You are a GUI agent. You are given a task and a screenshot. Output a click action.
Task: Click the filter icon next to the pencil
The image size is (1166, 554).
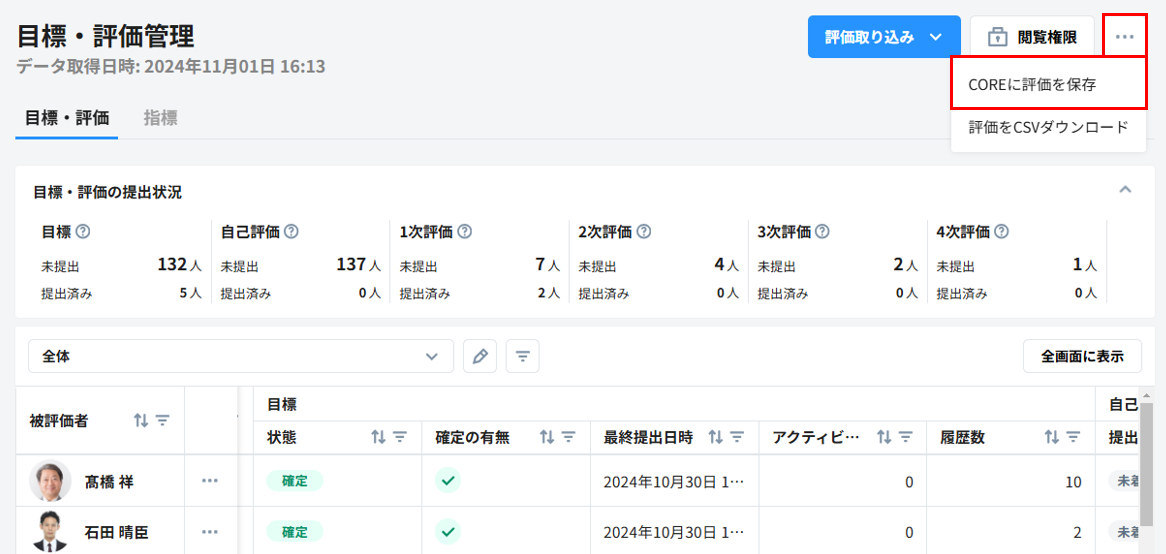point(523,356)
